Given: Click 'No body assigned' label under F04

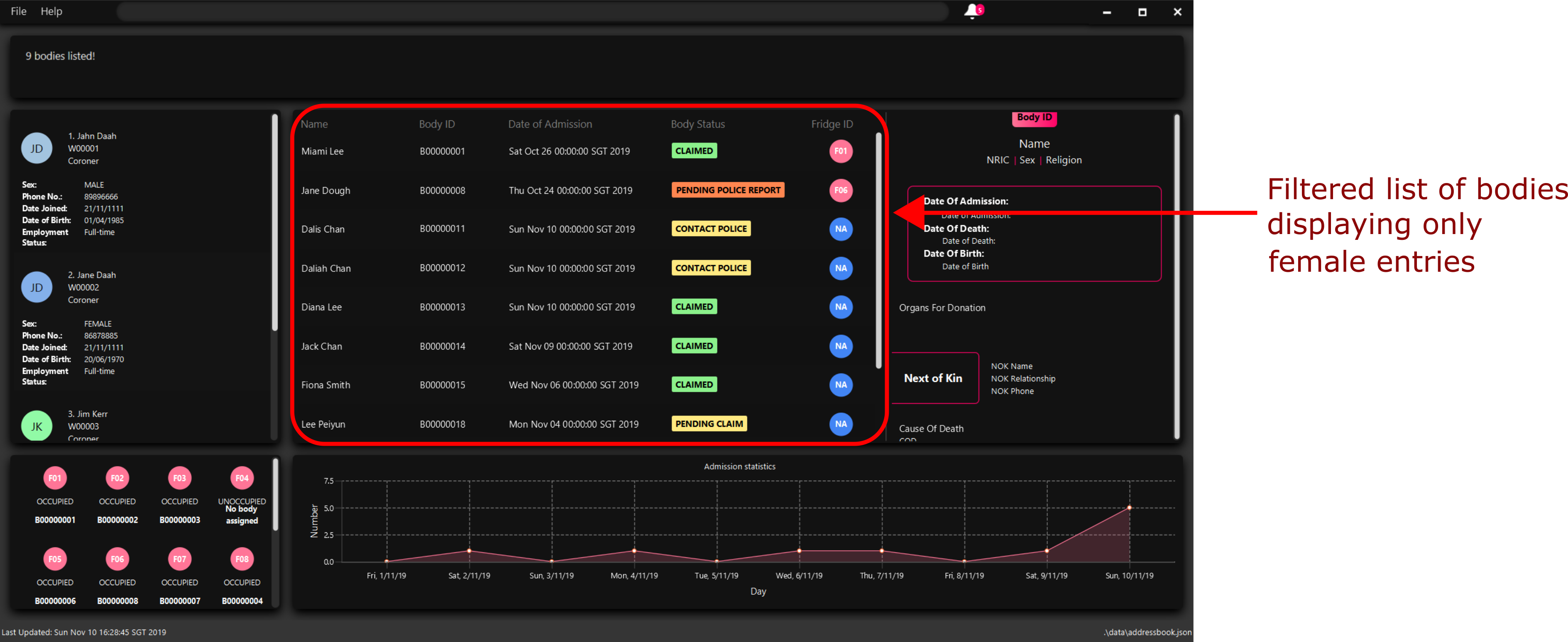Looking at the screenshot, I should (x=242, y=515).
